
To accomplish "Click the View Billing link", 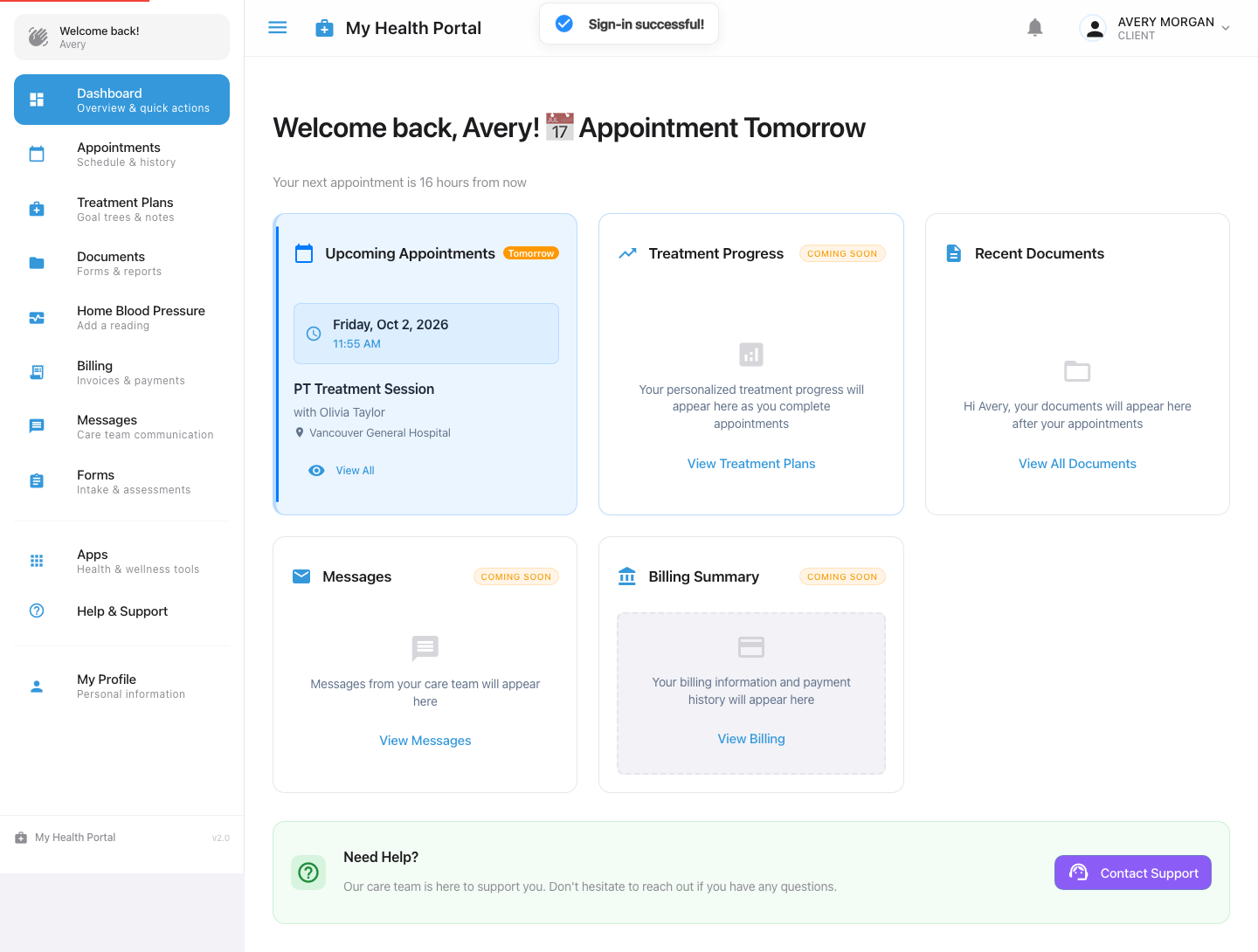I will coord(751,739).
